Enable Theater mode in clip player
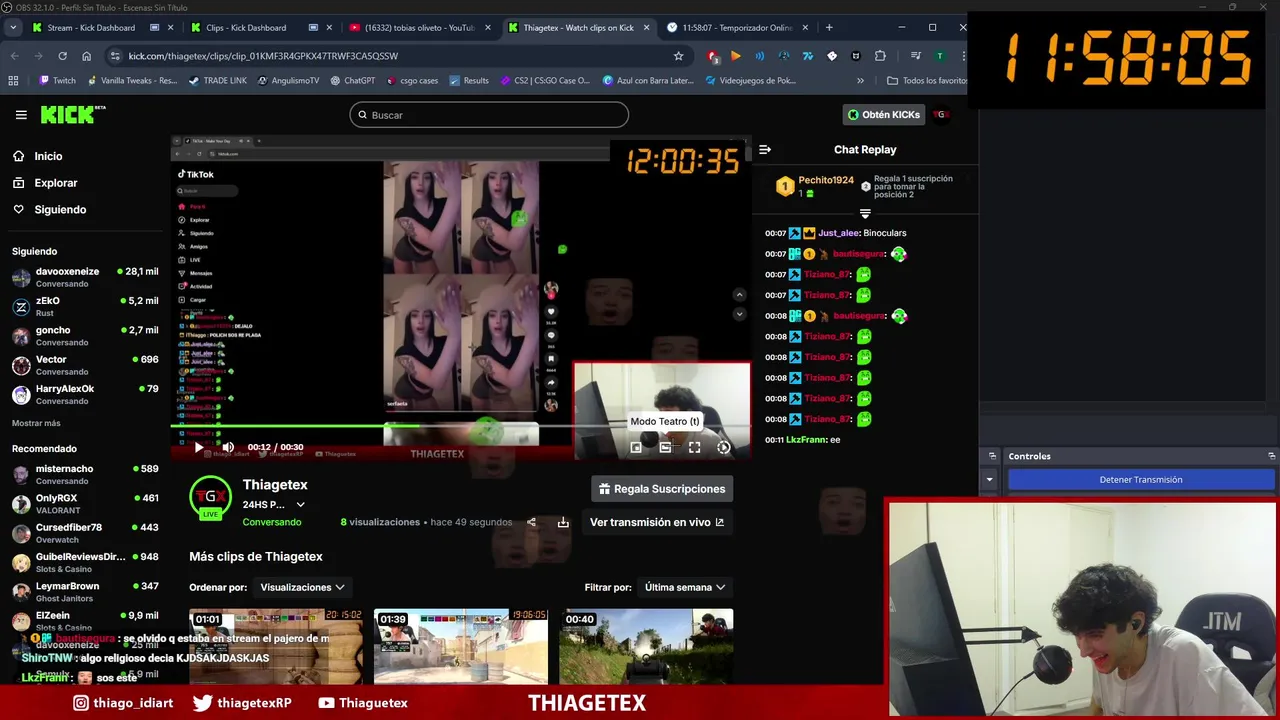This screenshot has height=720, width=1280. 665,447
